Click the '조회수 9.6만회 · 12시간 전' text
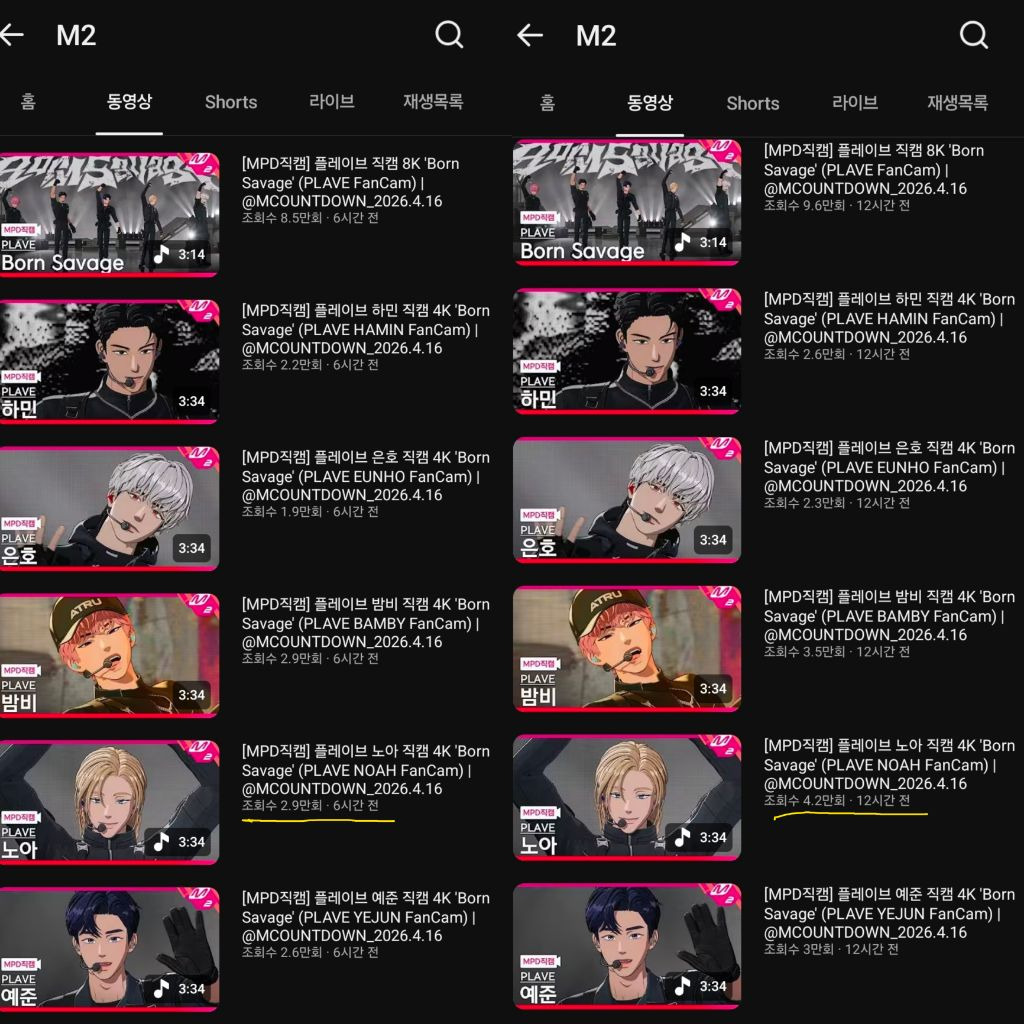 click(x=837, y=206)
